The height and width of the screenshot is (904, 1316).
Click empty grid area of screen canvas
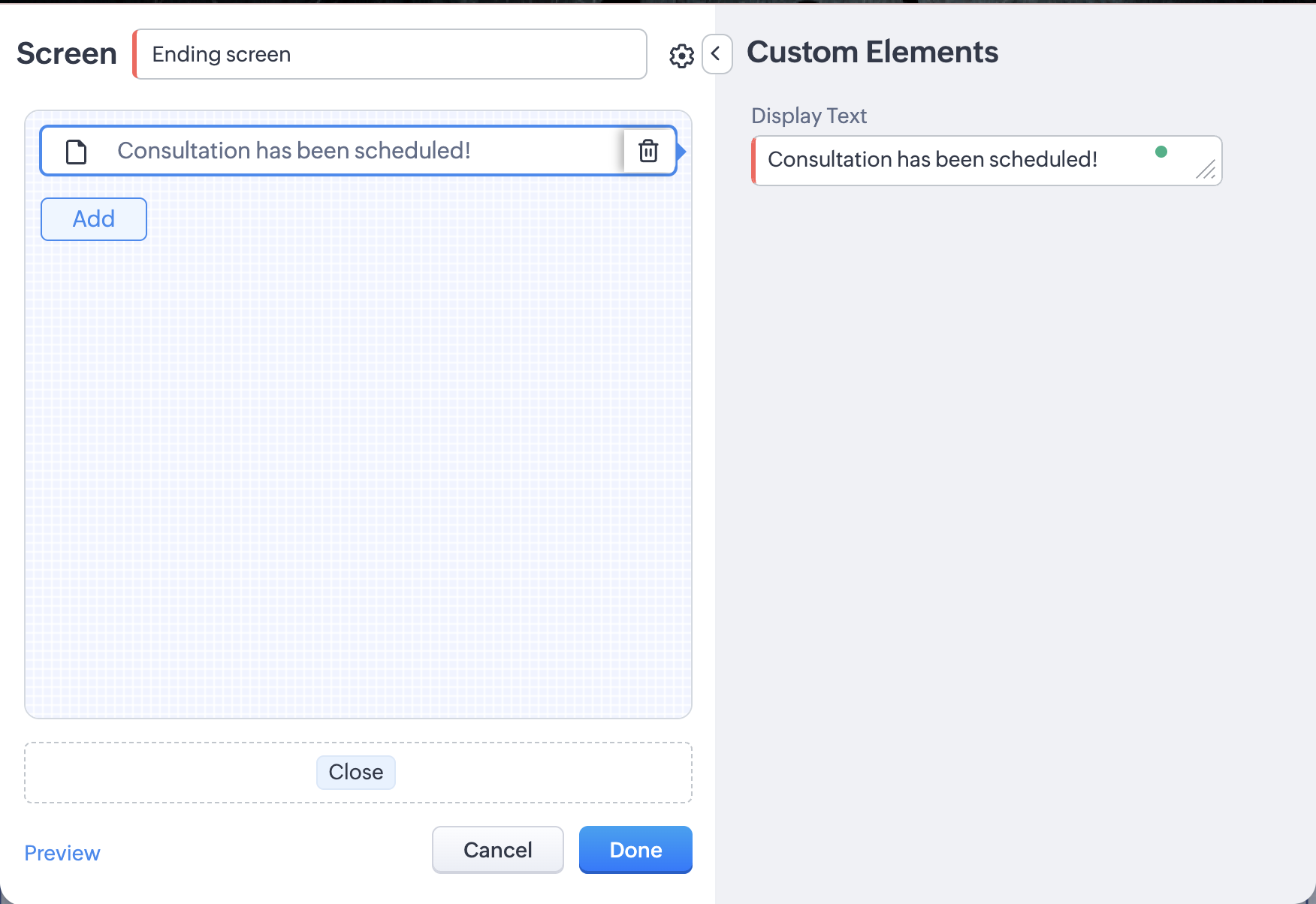(358, 466)
